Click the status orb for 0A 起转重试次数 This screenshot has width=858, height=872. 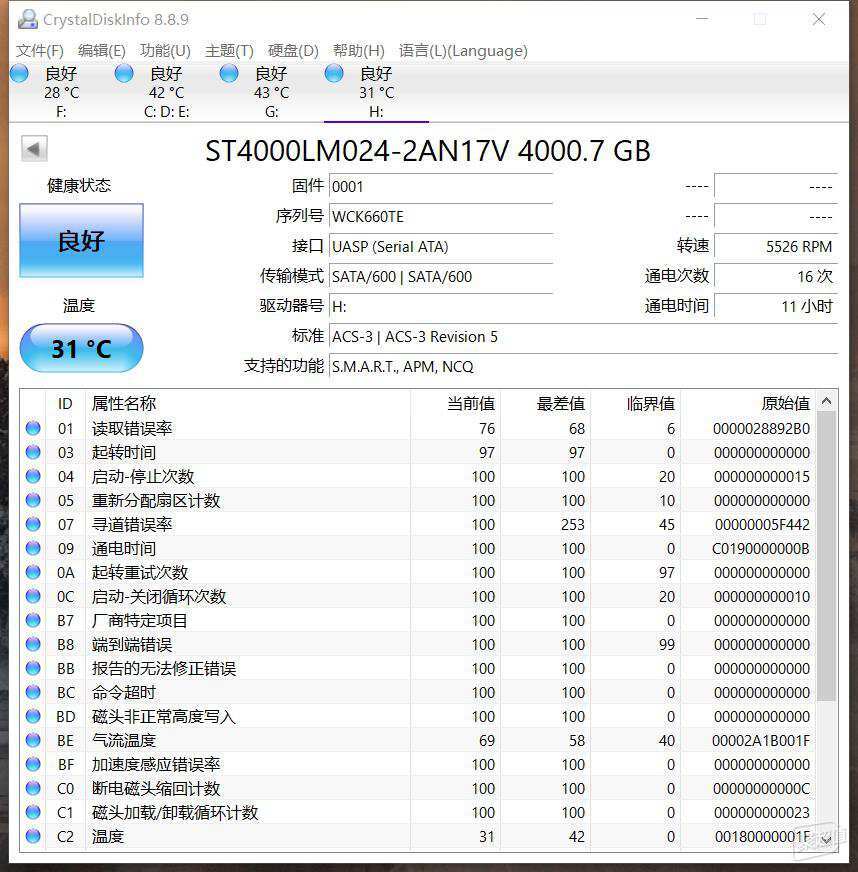coord(33,572)
